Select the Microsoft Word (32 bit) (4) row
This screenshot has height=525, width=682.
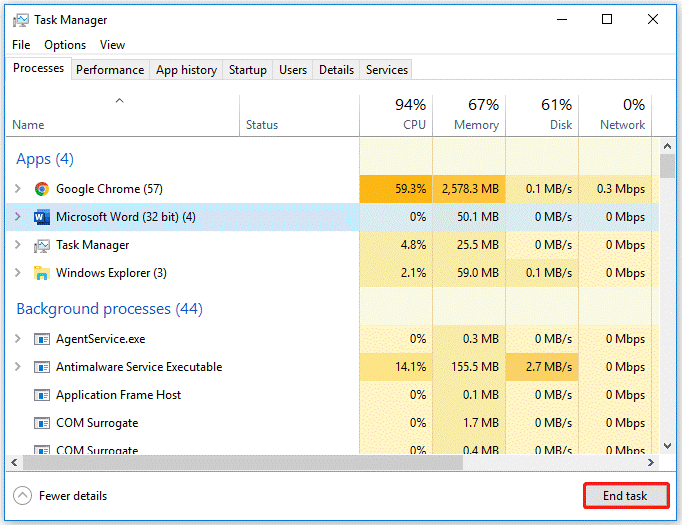[332, 217]
